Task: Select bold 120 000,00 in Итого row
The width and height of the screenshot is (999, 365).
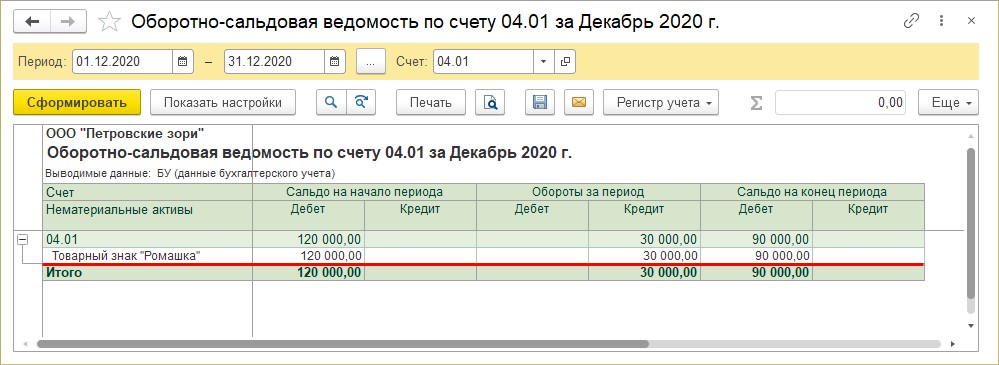Action: [x=329, y=273]
